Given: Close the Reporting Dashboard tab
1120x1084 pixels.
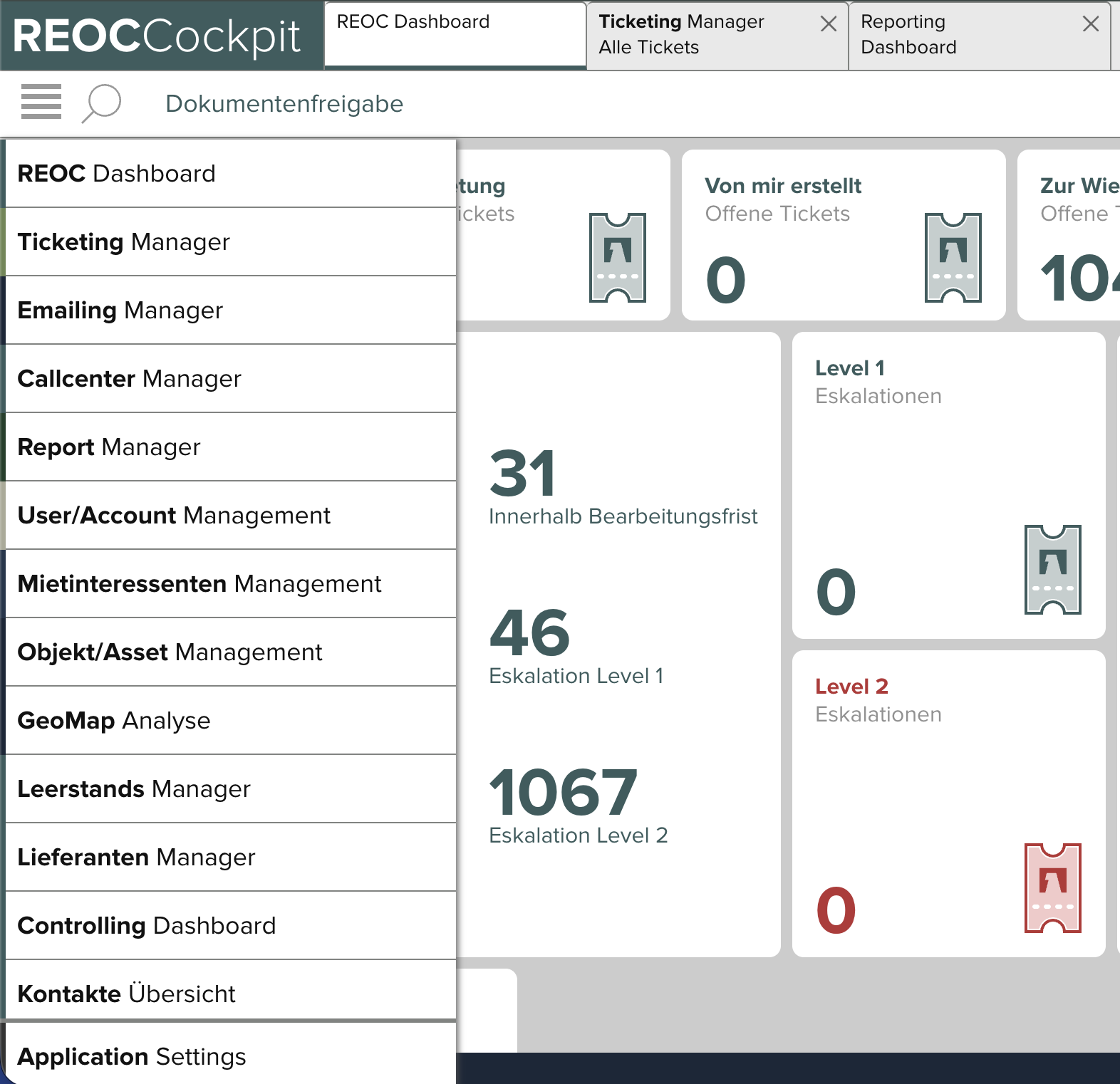Looking at the screenshot, I should click(1090, 24).
